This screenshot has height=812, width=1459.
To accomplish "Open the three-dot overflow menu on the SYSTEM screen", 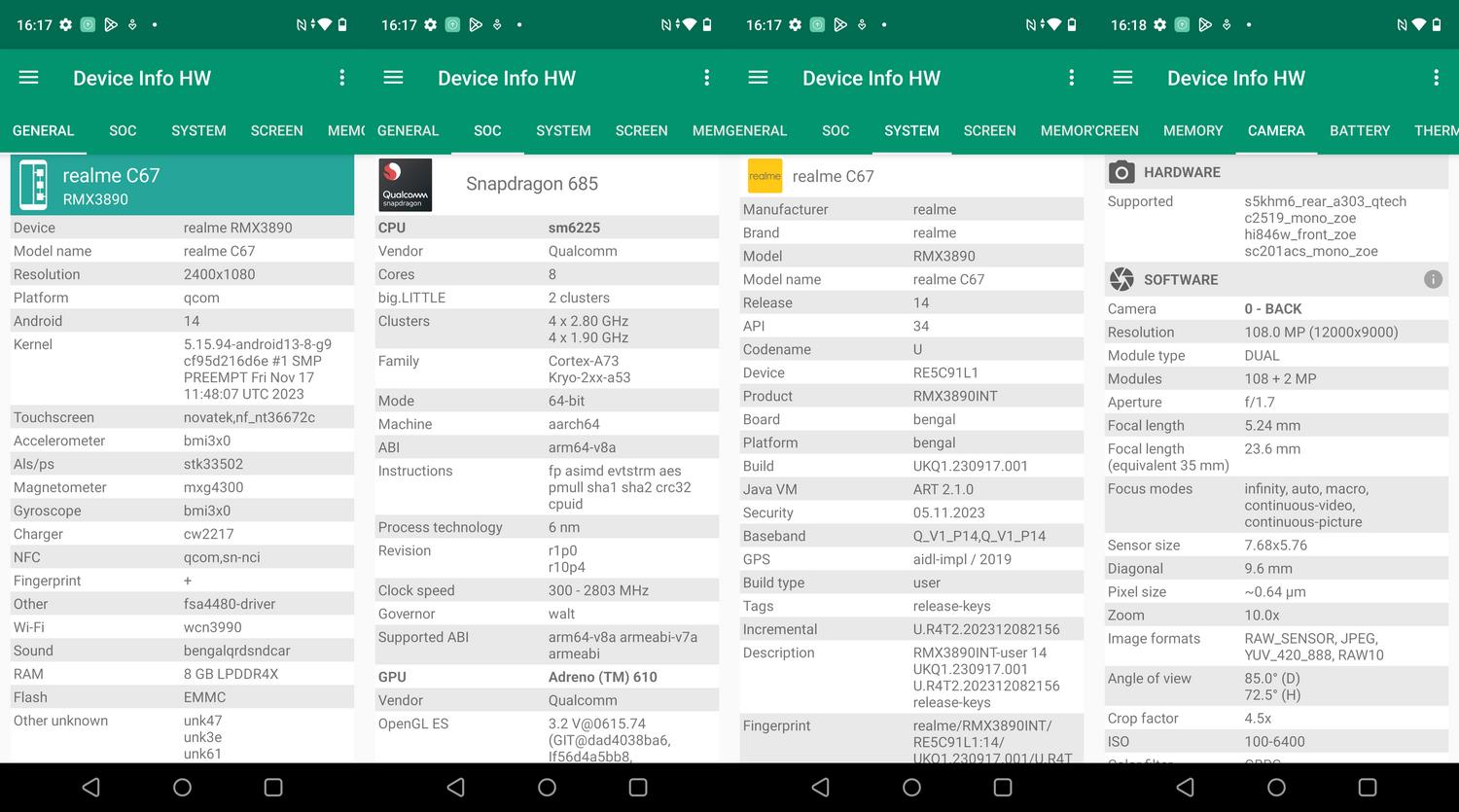I will coord(1071,77).
